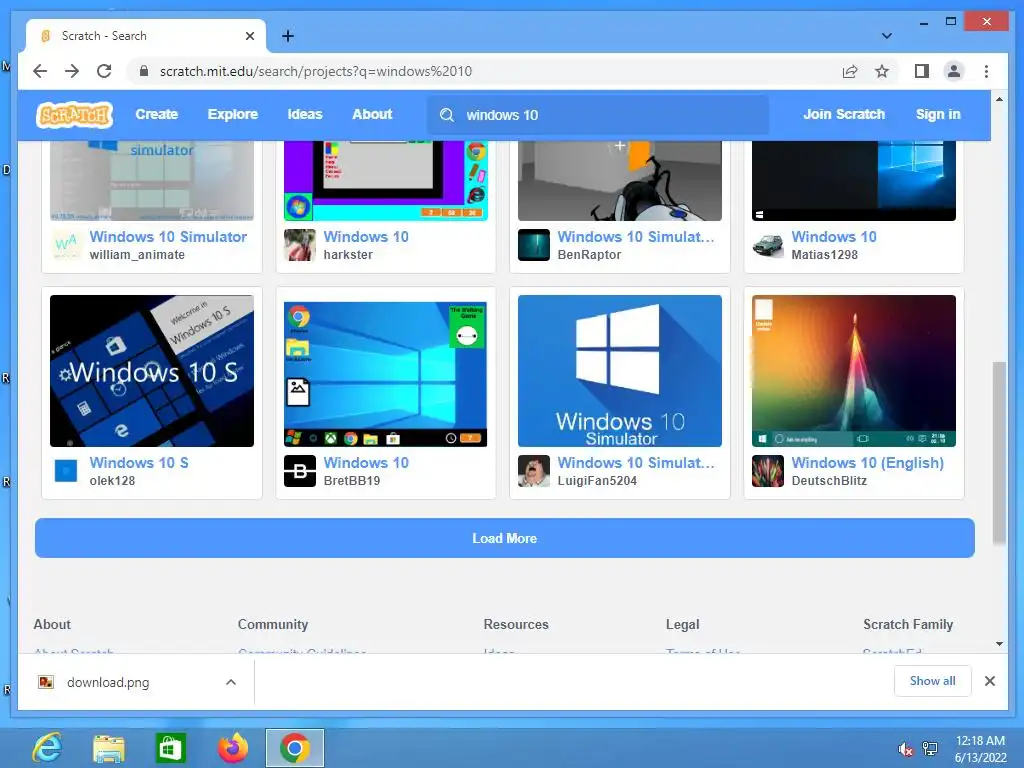Go forward in Chrome
This screenshot has width=1024, height=768.
(72, 71)
